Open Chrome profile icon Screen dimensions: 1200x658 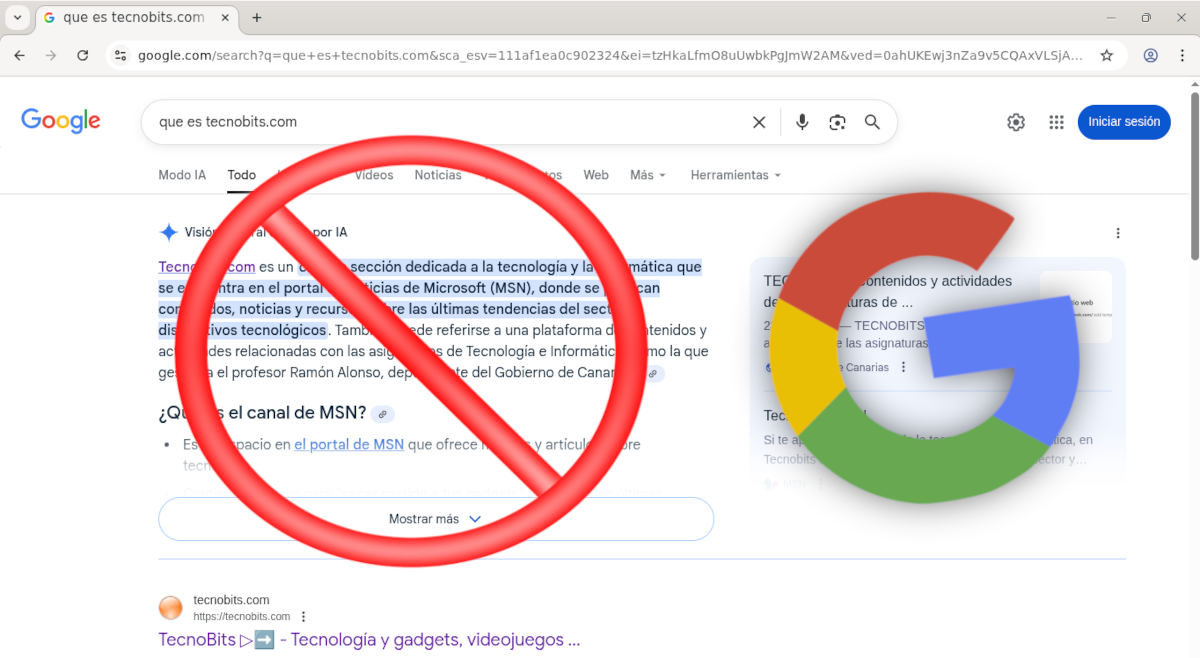[x=1151, y=56]
